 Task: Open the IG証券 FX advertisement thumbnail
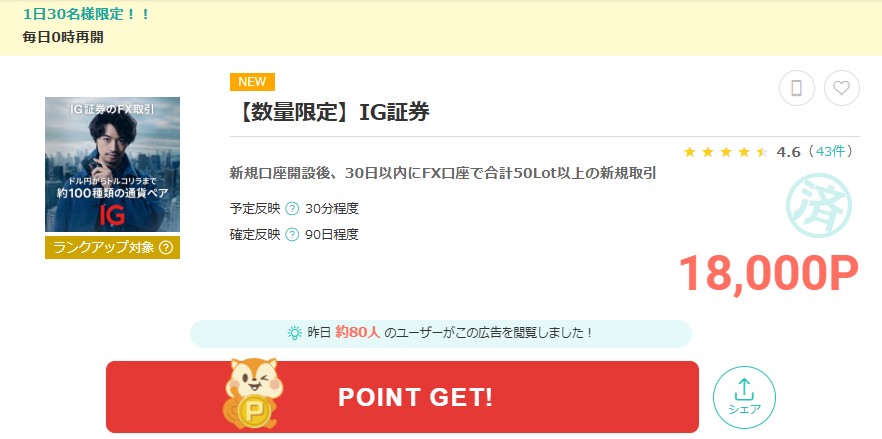pyautogui.click(x=112, y=164)
